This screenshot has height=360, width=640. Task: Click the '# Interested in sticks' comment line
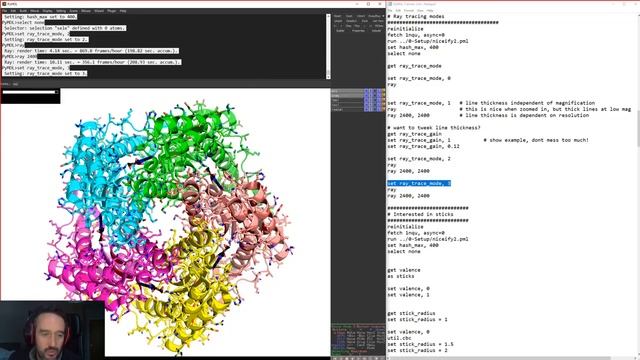coord(420,214)
